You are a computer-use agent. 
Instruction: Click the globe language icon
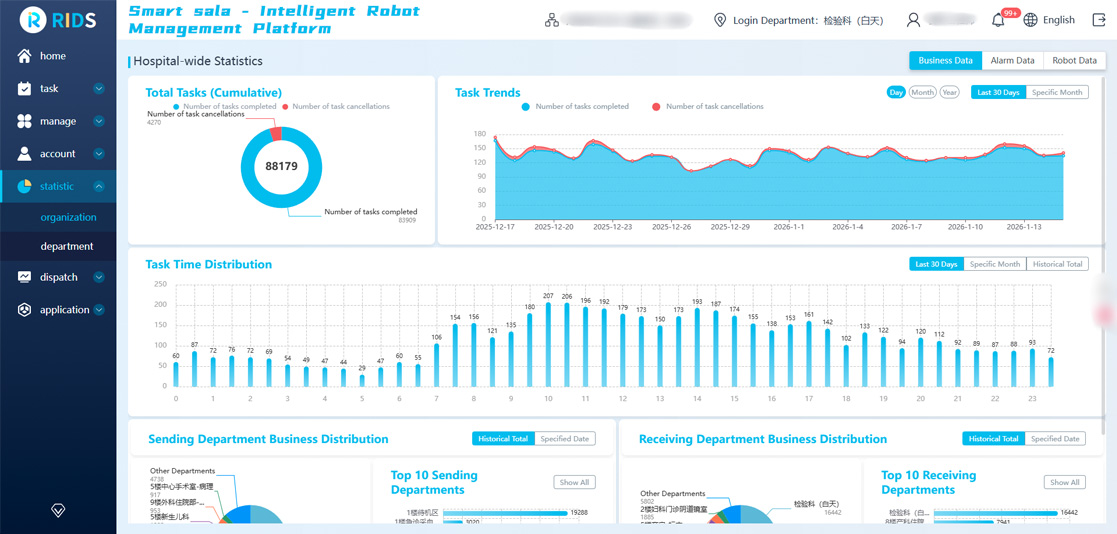tap(1030, 20)
